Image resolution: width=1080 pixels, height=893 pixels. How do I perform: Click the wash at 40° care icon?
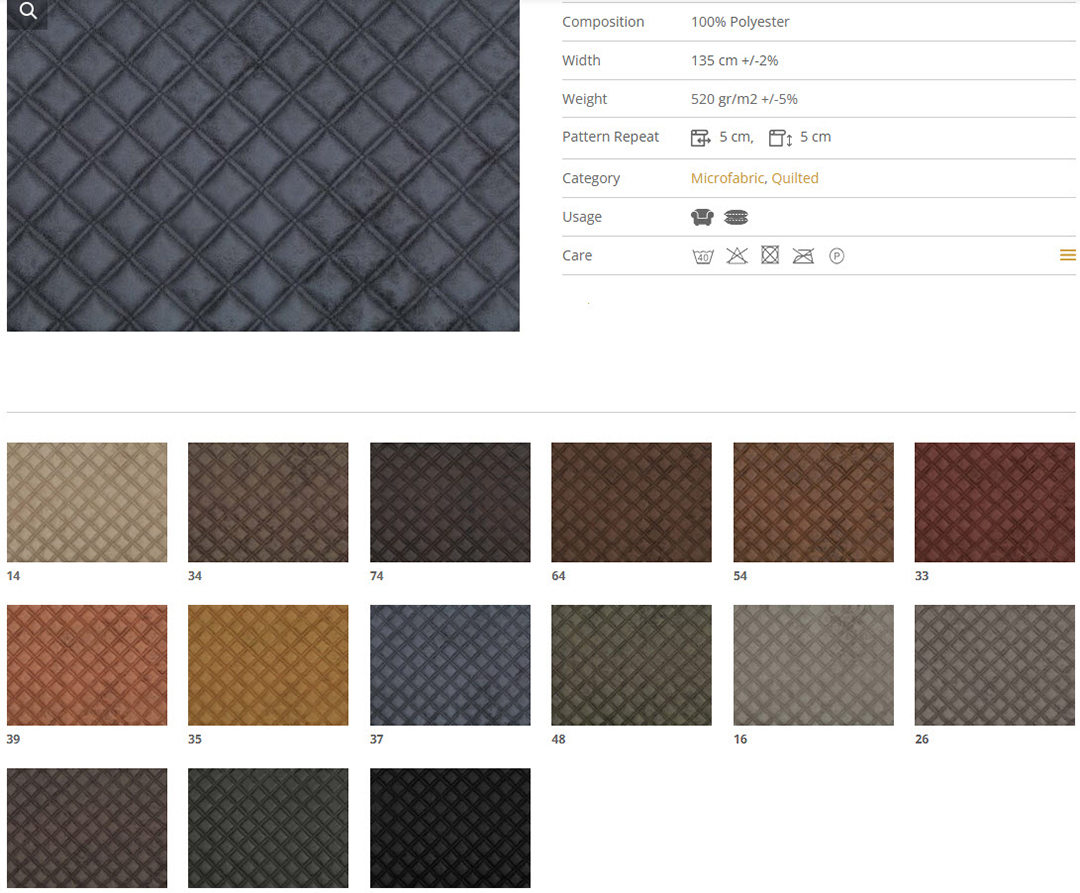tap(703, 256)
